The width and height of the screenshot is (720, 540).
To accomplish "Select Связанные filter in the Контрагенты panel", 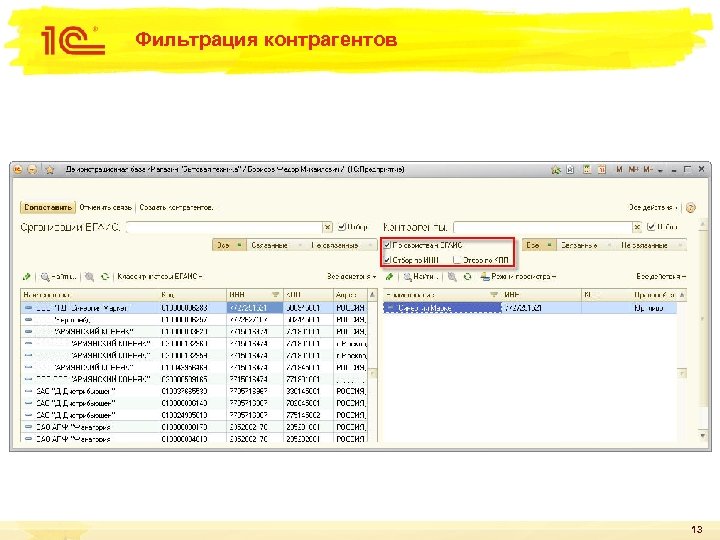I will click(x=585, y=245).
